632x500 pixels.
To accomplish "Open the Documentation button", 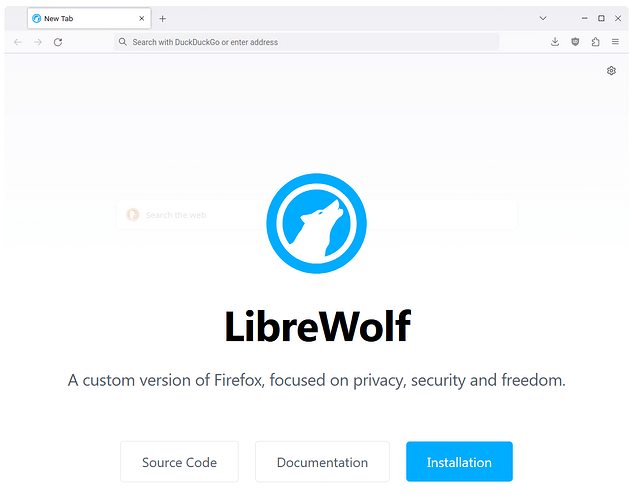I will tap(322, 462).
